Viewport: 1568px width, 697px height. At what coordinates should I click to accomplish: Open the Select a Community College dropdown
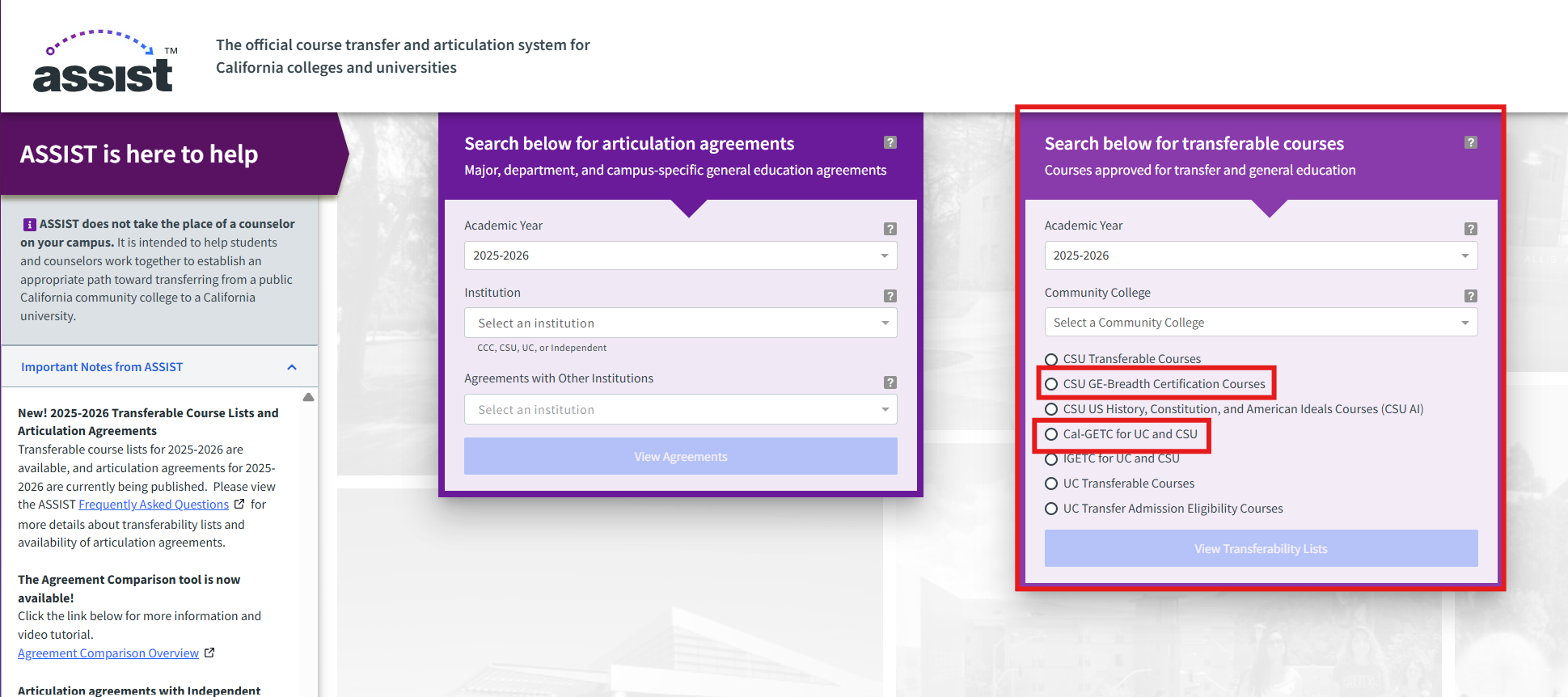(x=1260, y=323)
